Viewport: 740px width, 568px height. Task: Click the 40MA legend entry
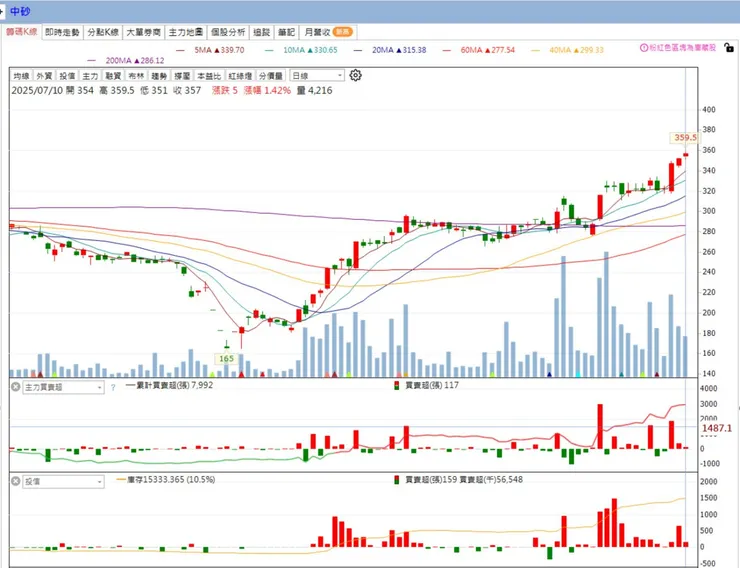point(567,50)
